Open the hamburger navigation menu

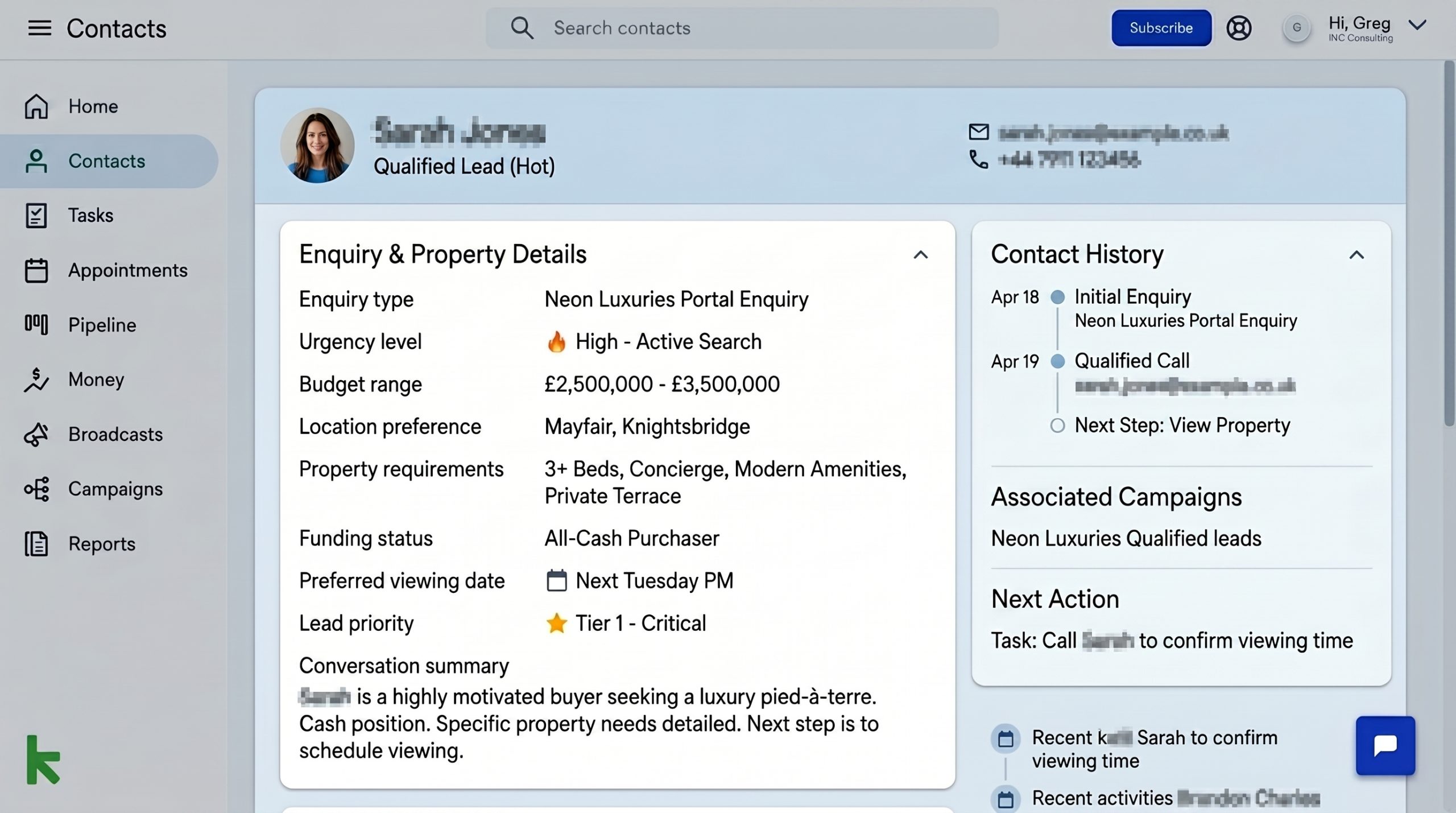[39, 27]
